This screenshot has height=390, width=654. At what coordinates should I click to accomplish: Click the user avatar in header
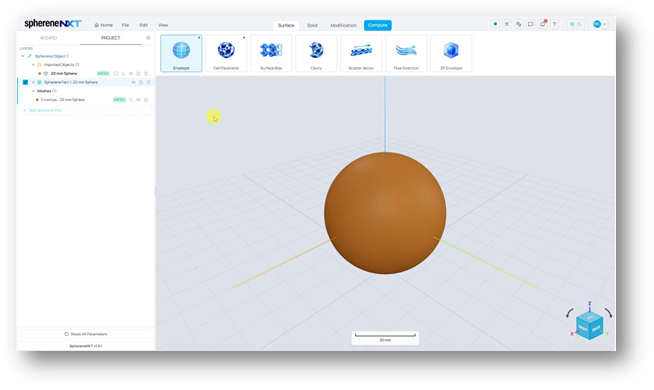pyautogui.click(x=597, y=24)
